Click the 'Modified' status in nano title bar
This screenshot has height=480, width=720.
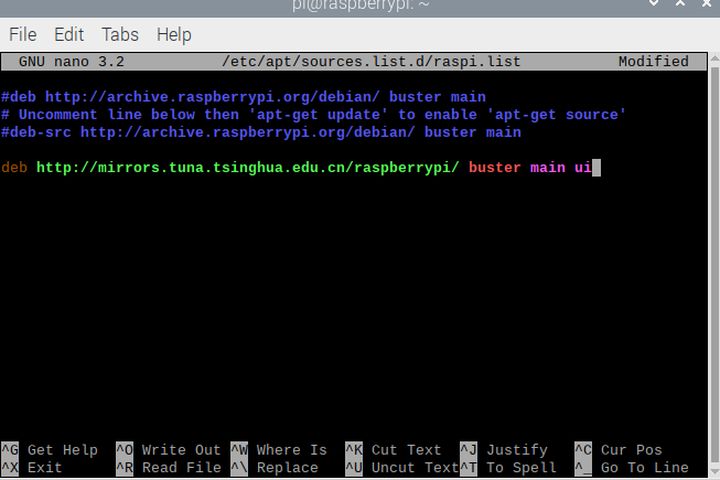click(x=653, y=62)
